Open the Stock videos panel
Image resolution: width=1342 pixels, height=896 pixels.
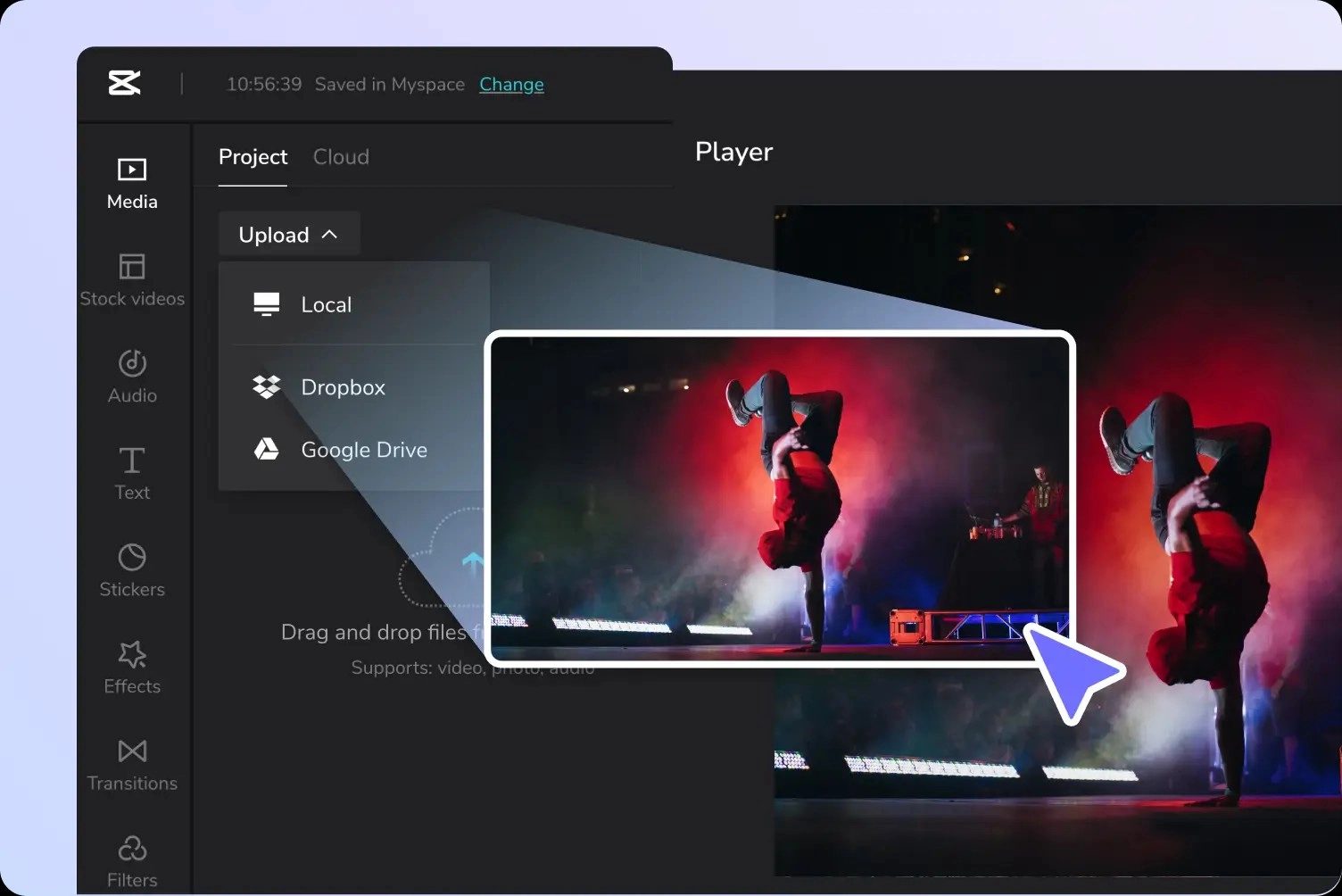(x=132, y=280)
